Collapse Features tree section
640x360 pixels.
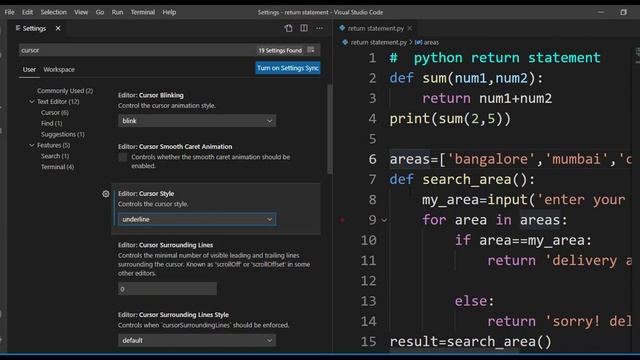[x=32, y=145]
